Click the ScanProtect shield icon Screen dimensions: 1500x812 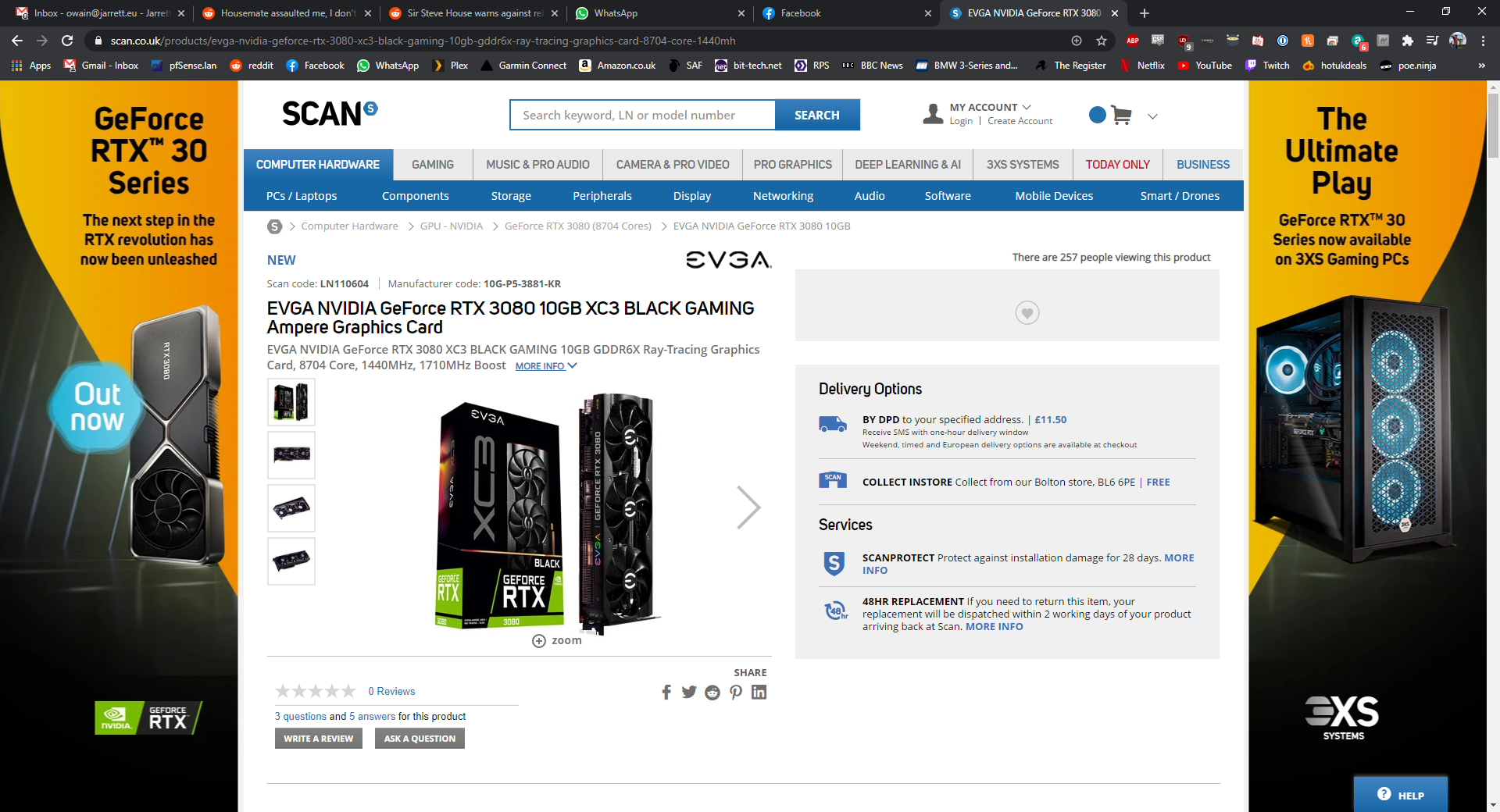834,564
